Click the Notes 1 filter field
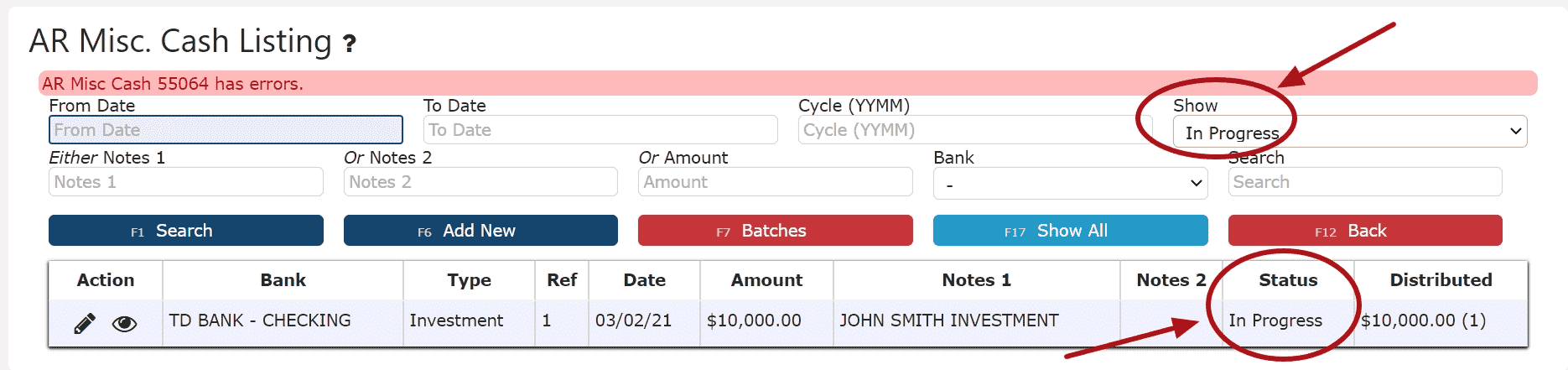The width and height of the screenshot is (1568, 370). (186, 182)
